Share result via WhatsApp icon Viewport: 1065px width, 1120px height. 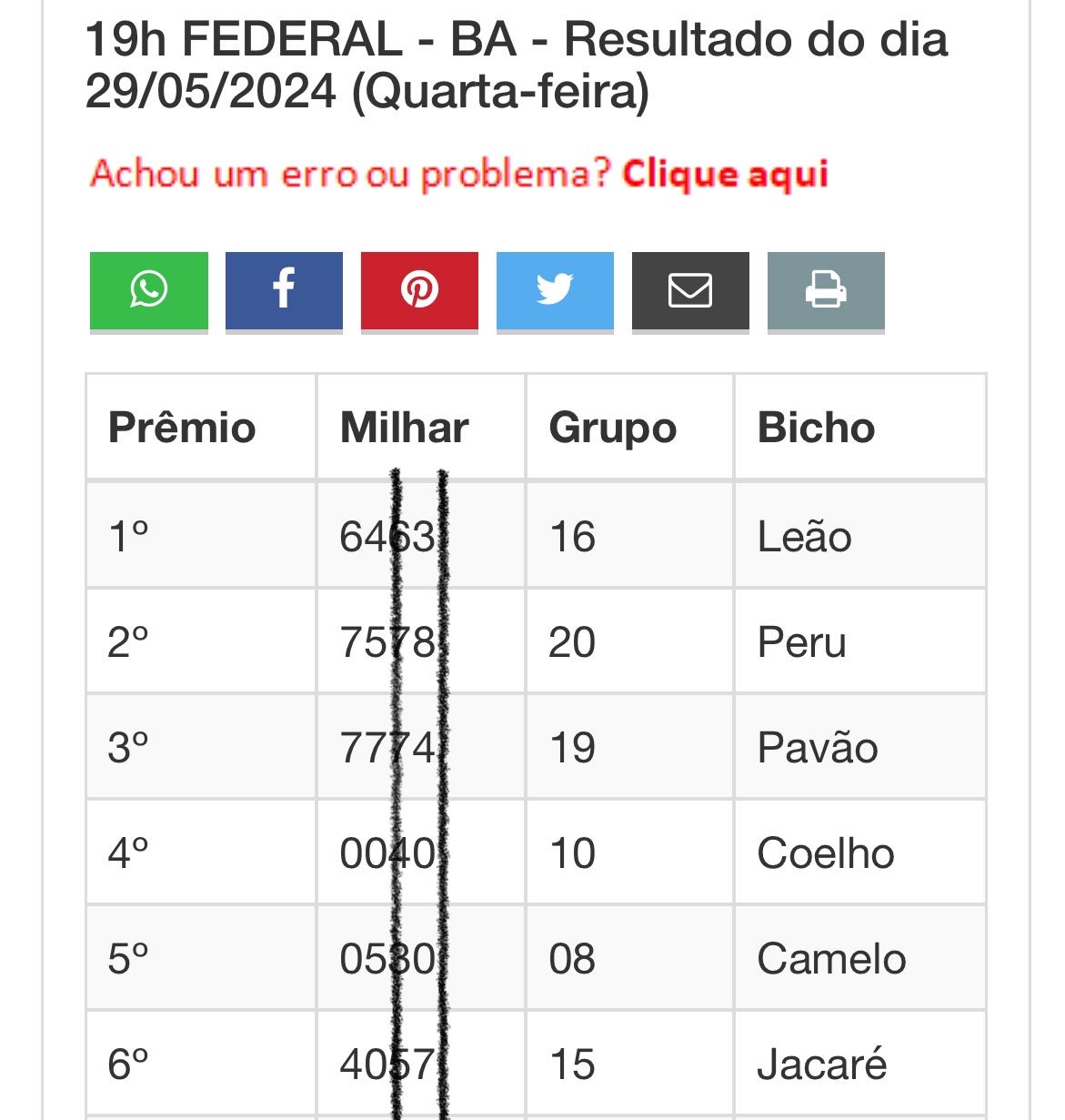point(148,290)
